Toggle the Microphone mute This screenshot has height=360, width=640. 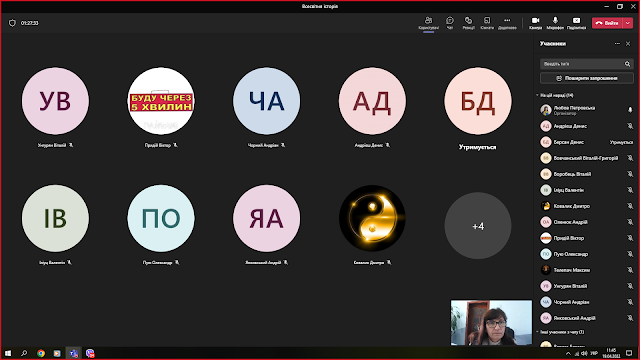[x=555, y=23]
